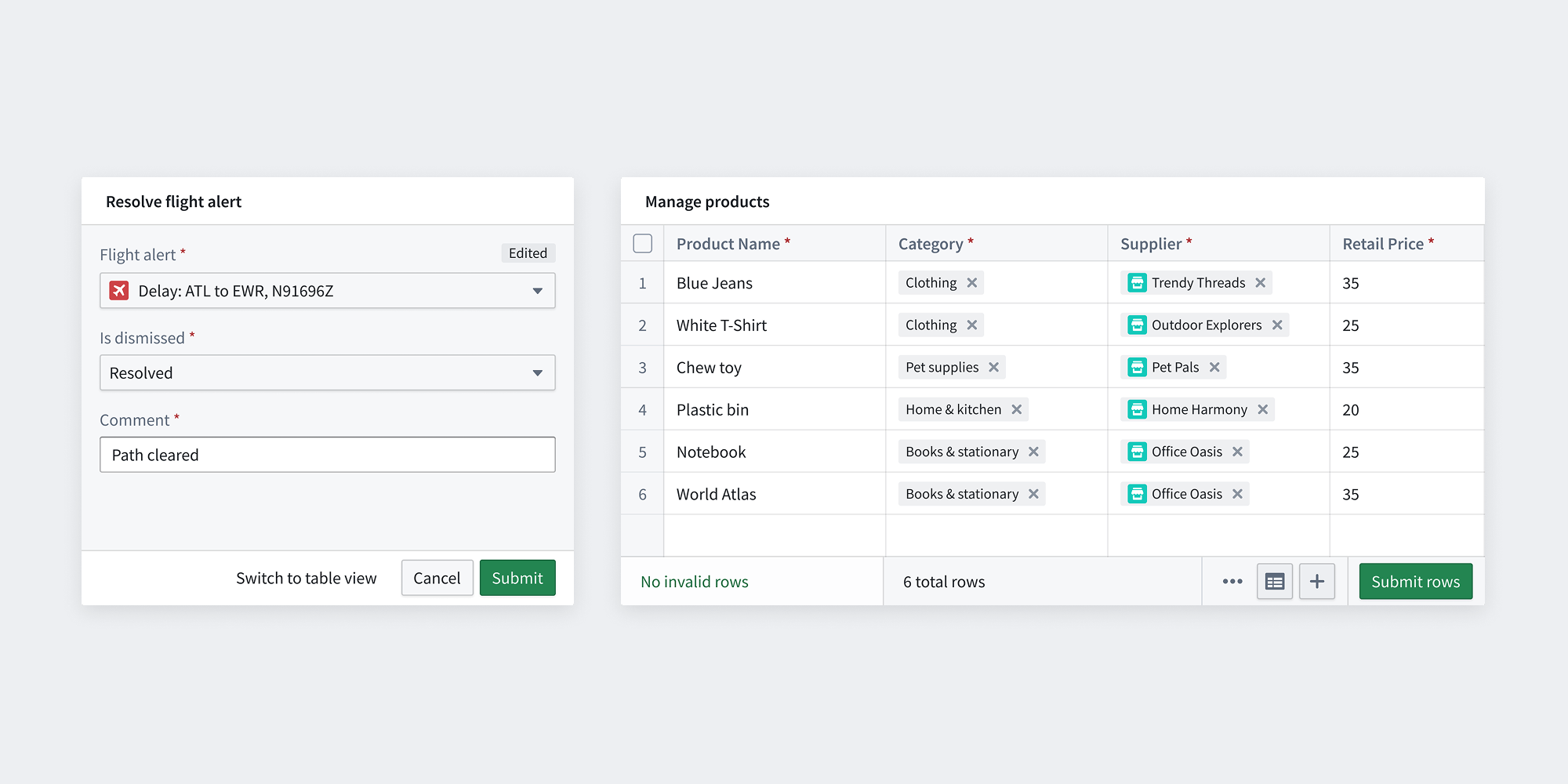This screenshot has height=784, width=1568.
Task: Click the plus icon to add a row
Action: pyautogui.click(x=1317, y=581)
